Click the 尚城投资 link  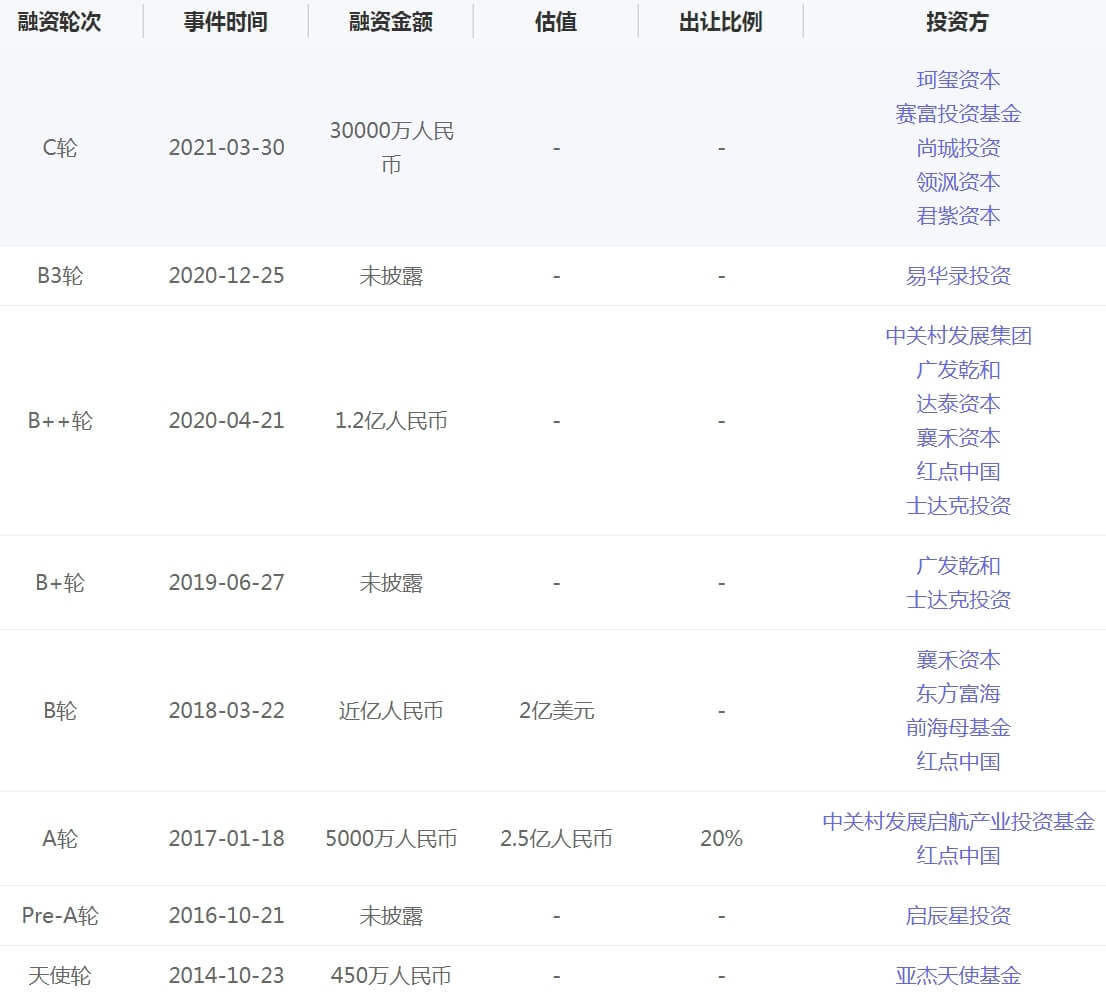click(x=958, y=148)
